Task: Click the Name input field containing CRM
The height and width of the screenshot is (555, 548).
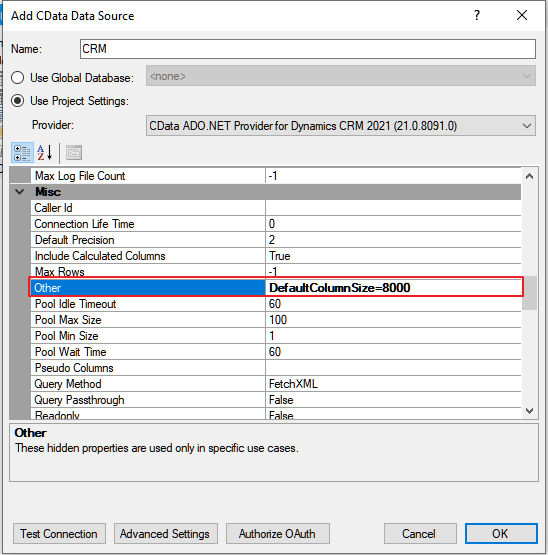Action: [308, 49]
